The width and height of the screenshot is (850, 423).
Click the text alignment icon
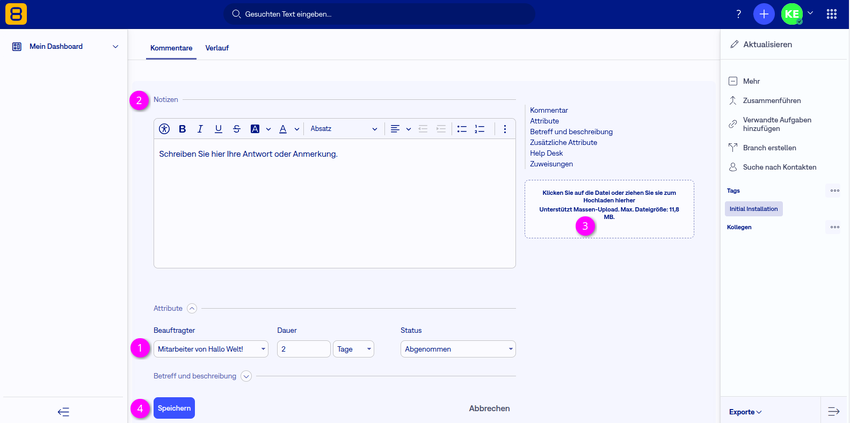tap(395, 129)
